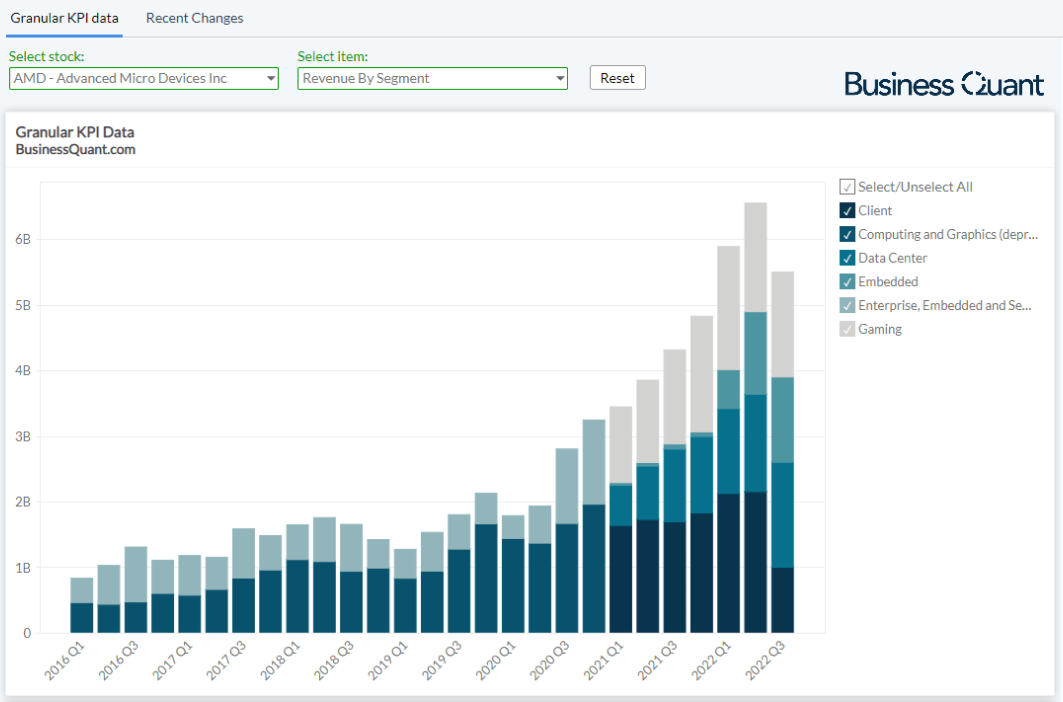1063x702 pixels.
Task: Click the 2022 Q3 bar's Client segment
Action: click(x=782, y=600)
